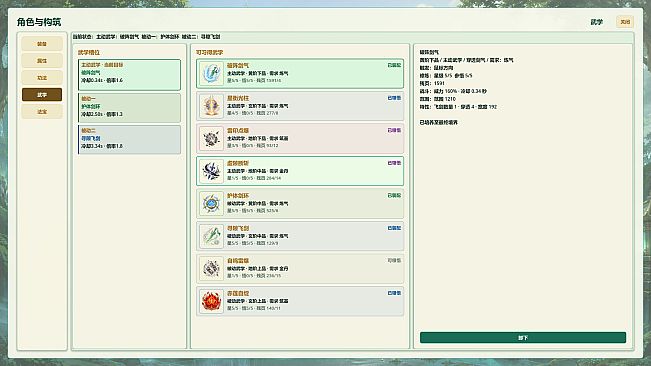Click the golden pillar 星衡光柱 skill icon
651x366 pixels.
coord(211,106)
